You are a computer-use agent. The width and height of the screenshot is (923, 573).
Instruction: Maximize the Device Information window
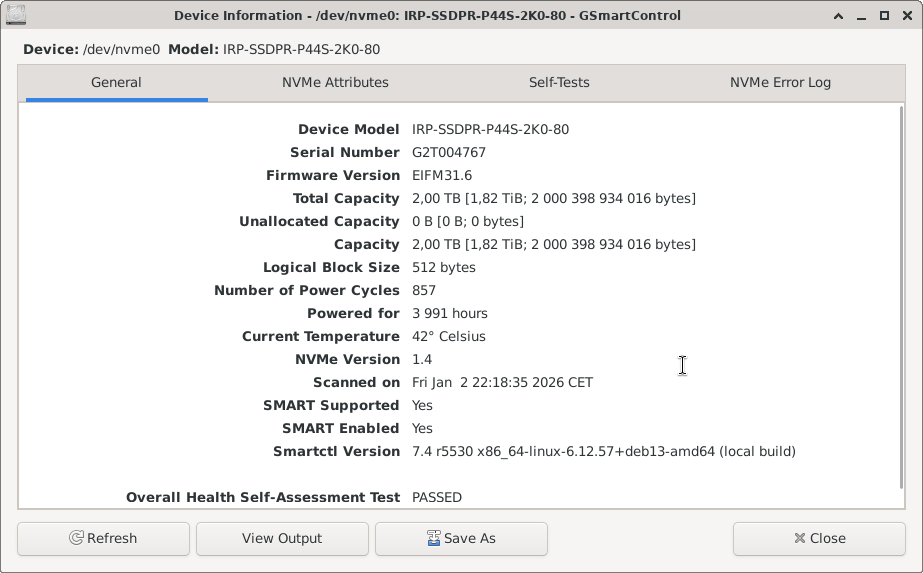[x=884, y=16]
